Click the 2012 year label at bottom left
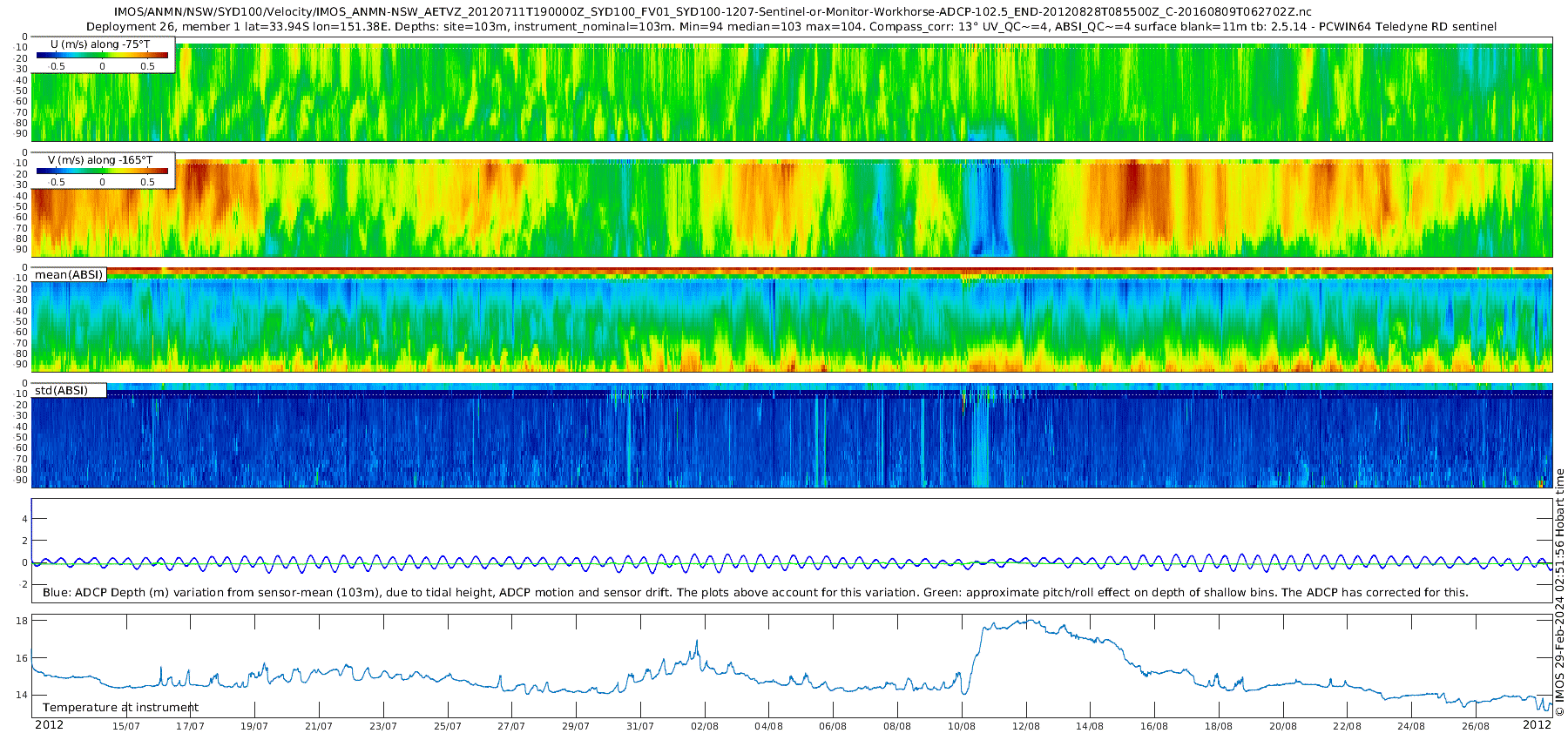 coord(49,725)
